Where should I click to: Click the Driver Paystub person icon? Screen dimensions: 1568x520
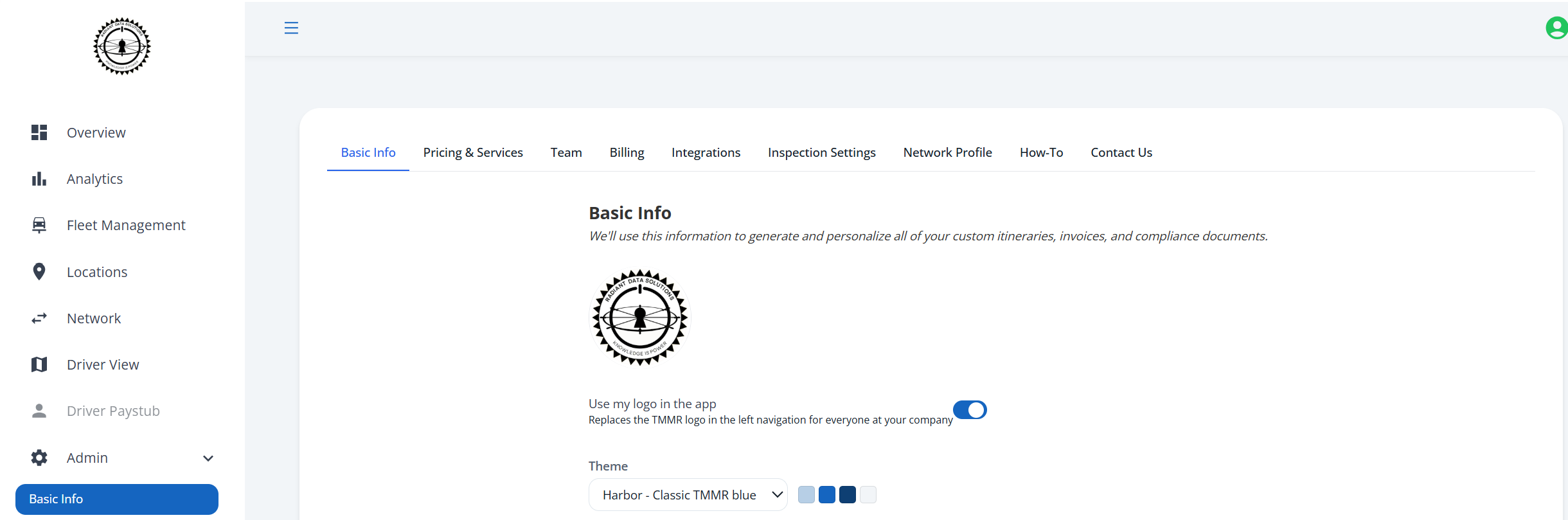39,411
